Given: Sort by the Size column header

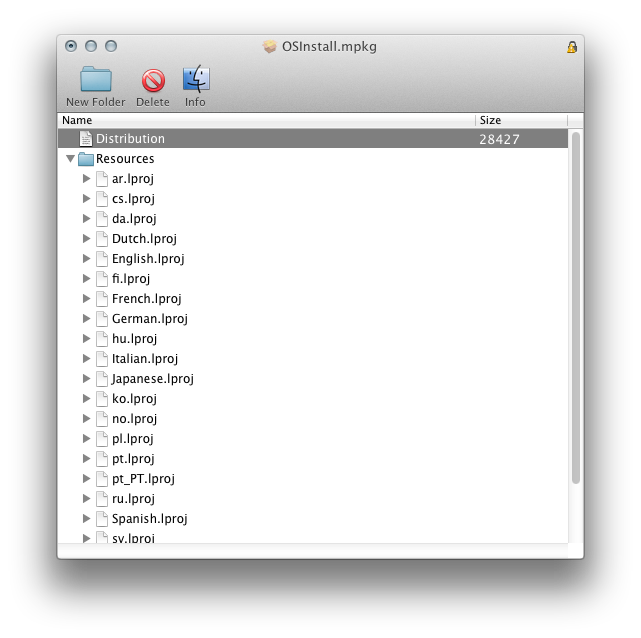Looking at the screenshot, I should (522, 120).
